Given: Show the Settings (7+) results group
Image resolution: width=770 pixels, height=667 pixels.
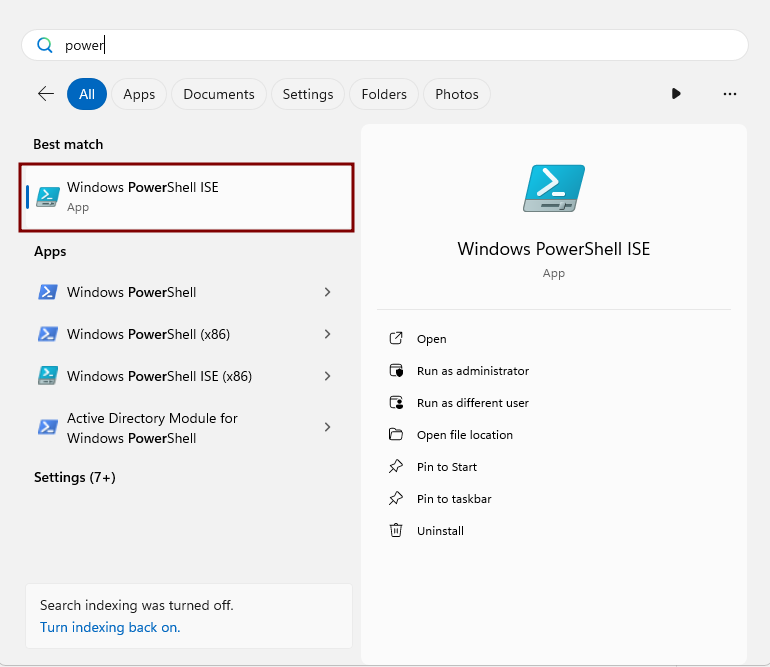Looking at the screenshot, I should (75, 477).
